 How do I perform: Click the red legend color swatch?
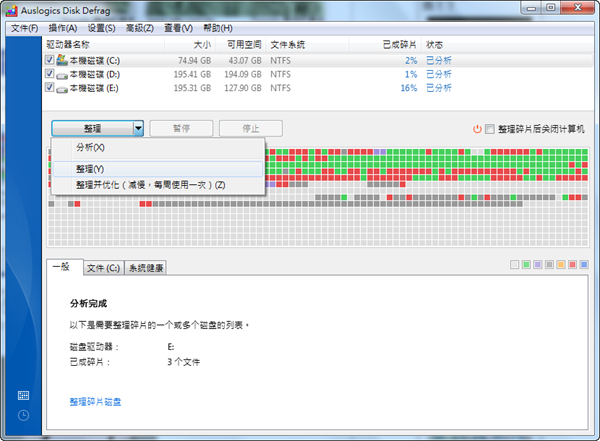tap(572, 265)
